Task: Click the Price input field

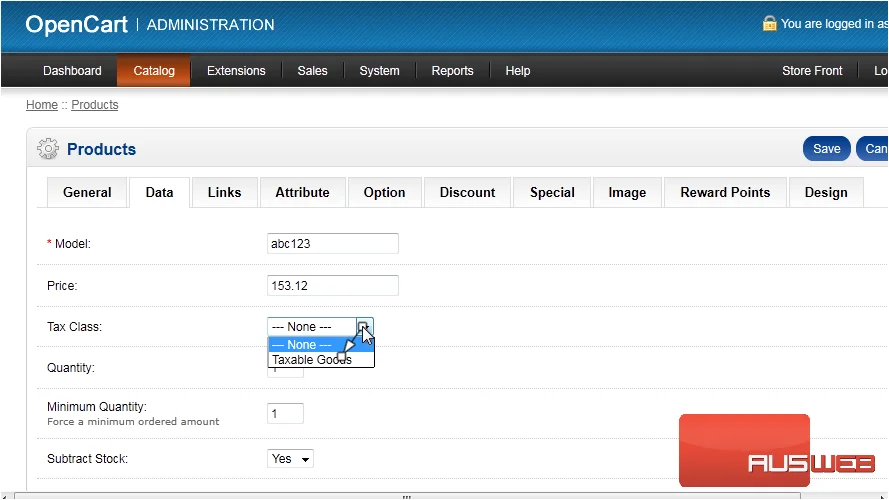Action: pyautogui.click(x=333, y=286)
